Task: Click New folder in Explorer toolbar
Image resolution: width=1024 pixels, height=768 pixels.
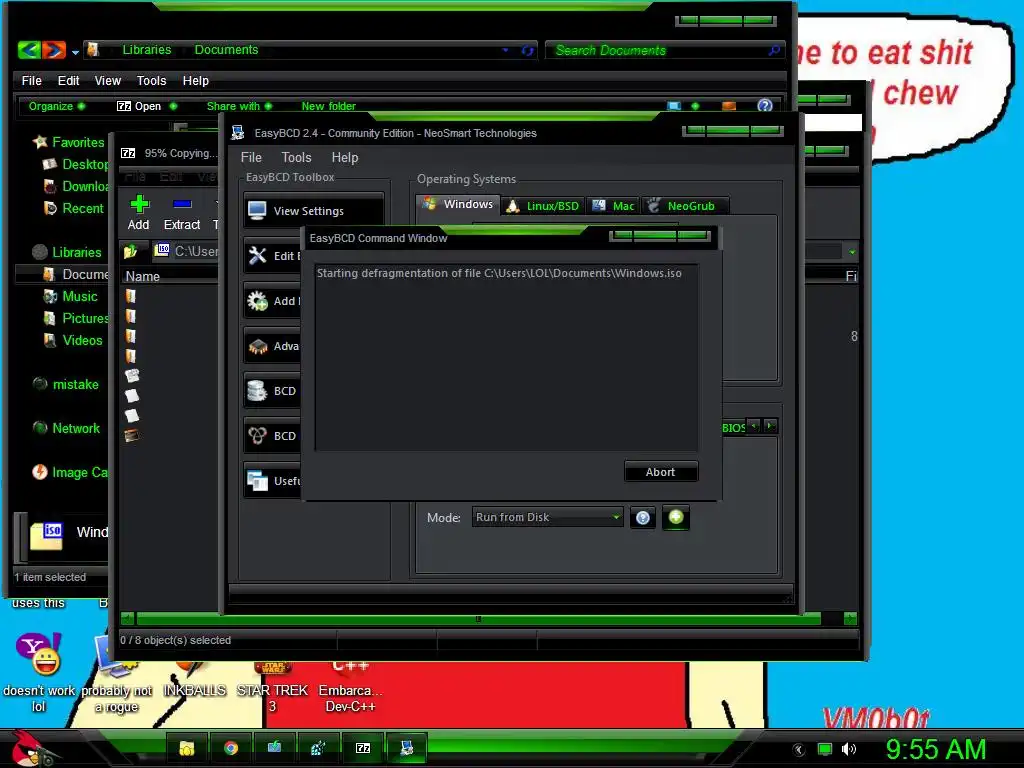Action: [x=328, y=106]
